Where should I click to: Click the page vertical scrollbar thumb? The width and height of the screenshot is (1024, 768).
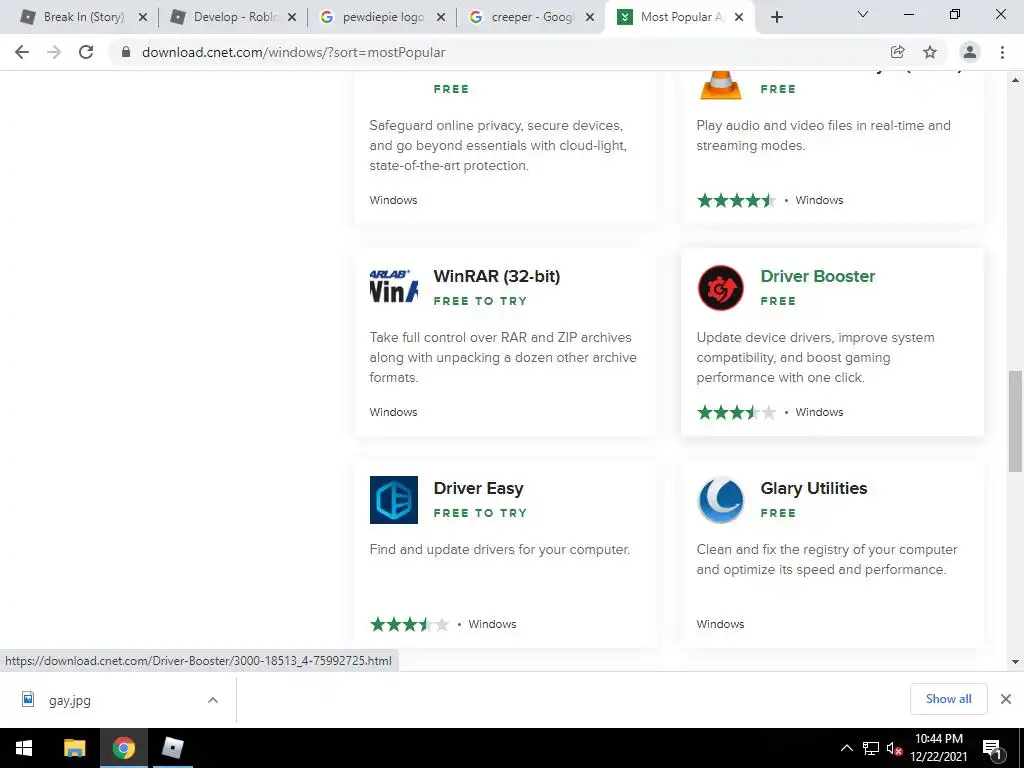(x=1015, y=421)
